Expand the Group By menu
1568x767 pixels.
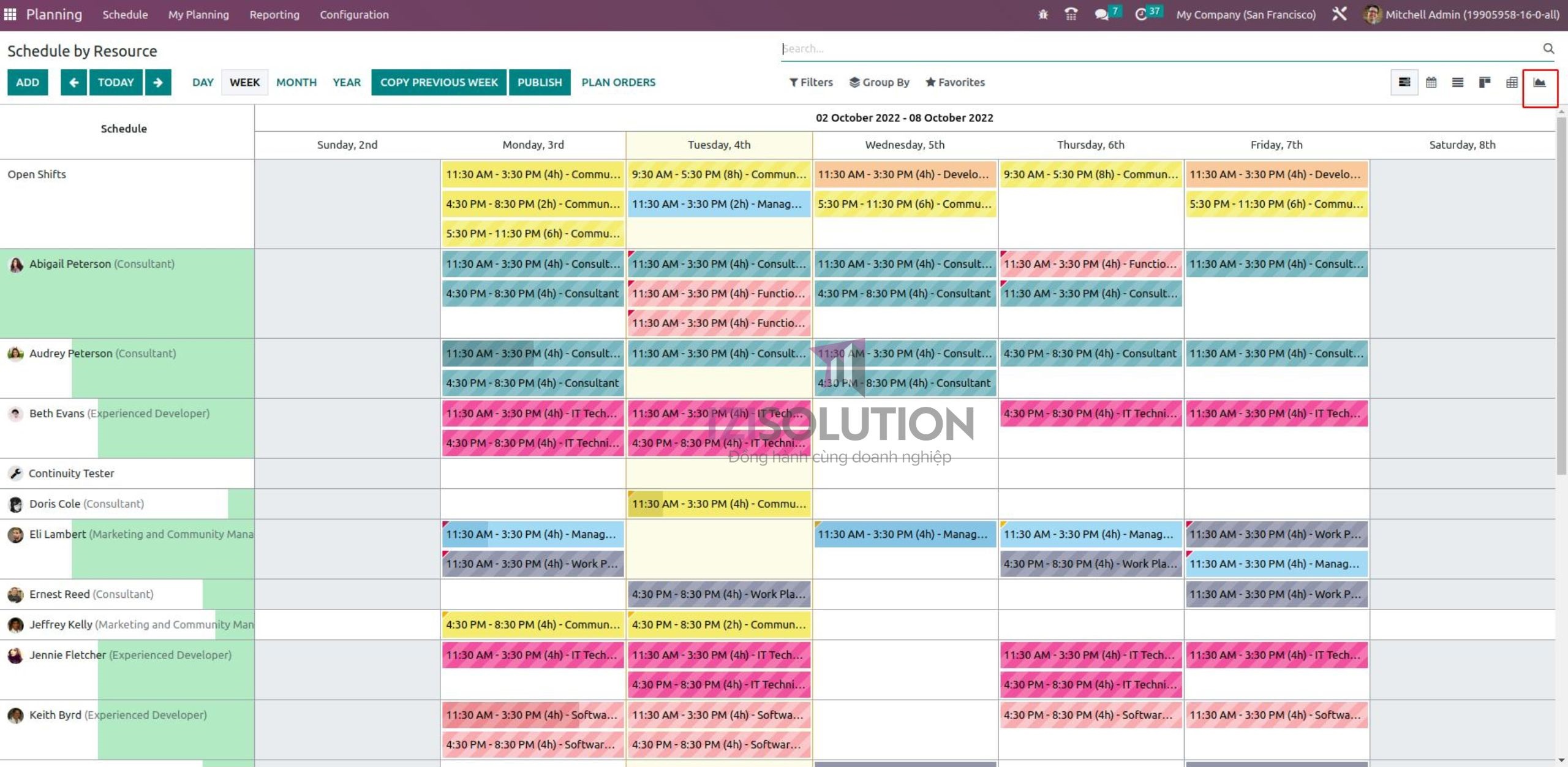[880, 82]
